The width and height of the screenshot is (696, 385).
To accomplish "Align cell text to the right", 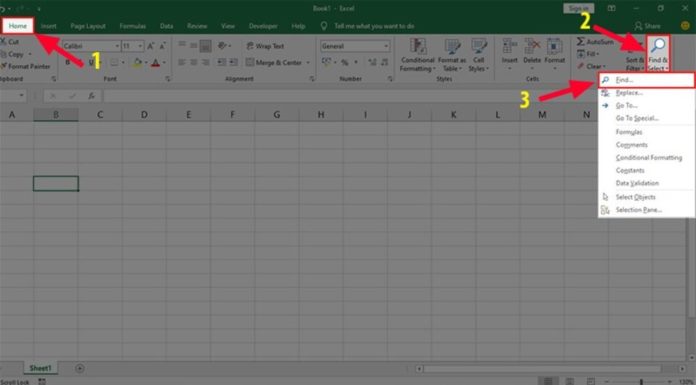I will click(205, 63).
